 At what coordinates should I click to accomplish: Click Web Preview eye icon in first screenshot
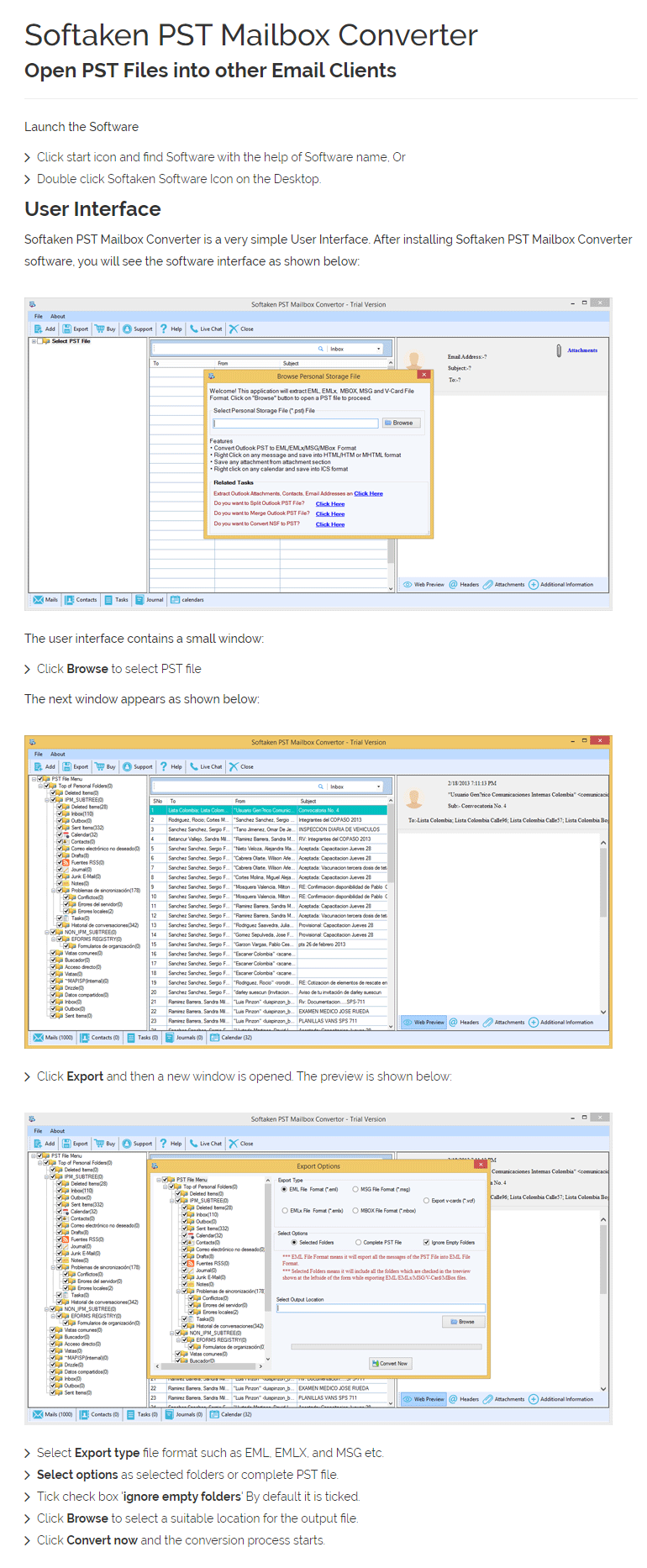408,584
